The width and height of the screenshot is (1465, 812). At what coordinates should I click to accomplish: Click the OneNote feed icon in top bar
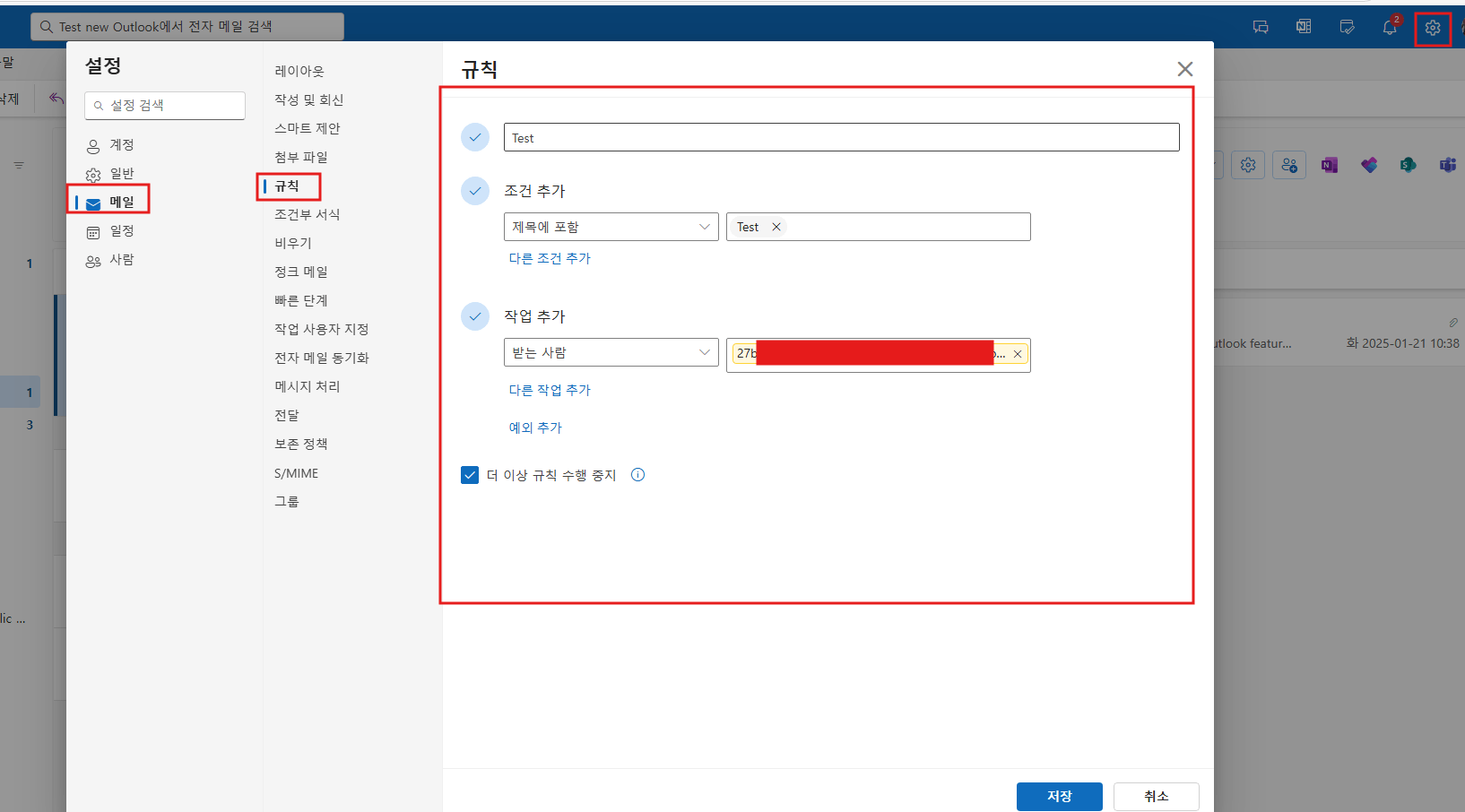pyautogui.click(x=1304, y=27)
